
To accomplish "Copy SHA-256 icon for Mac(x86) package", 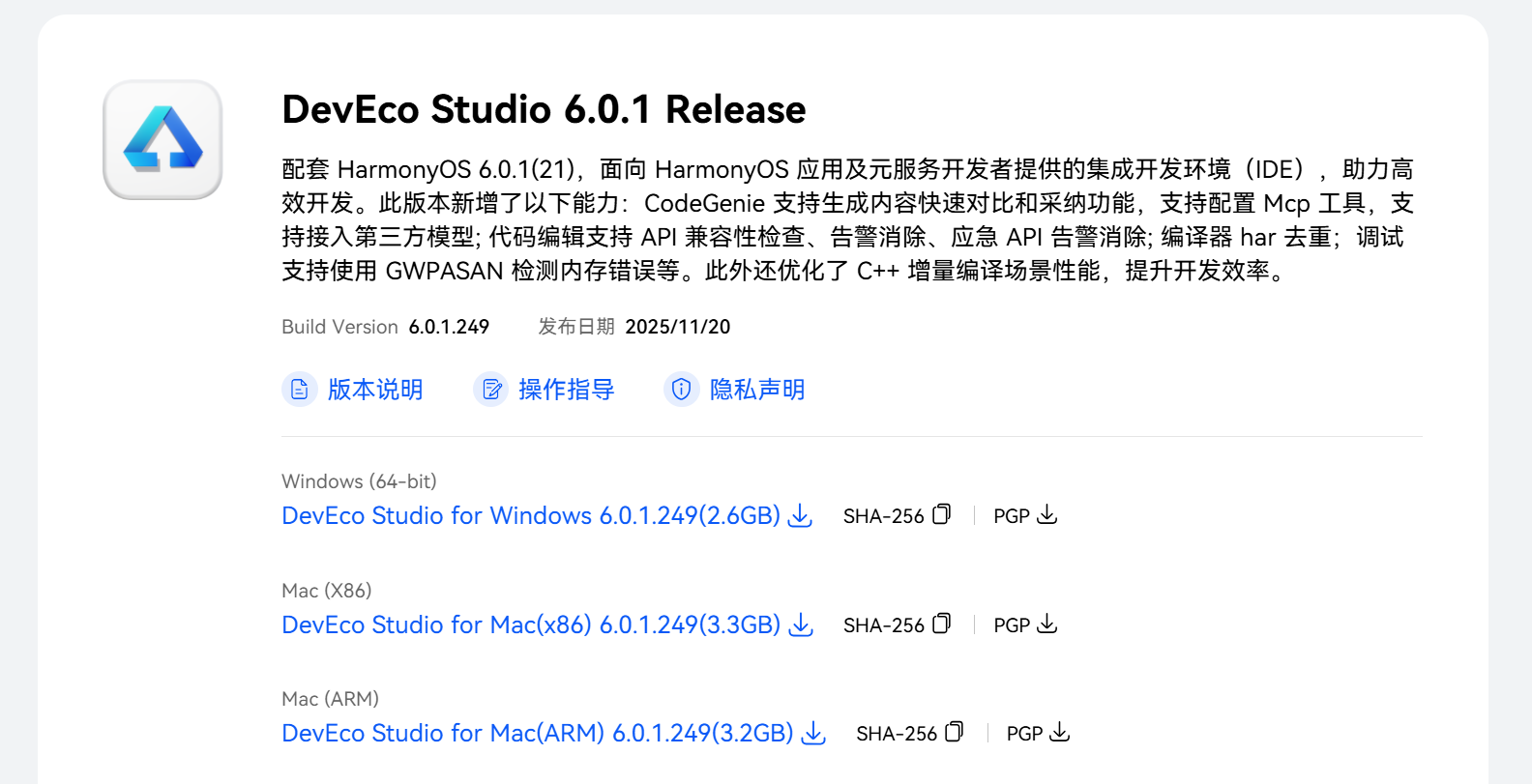I will click(941, 624).
